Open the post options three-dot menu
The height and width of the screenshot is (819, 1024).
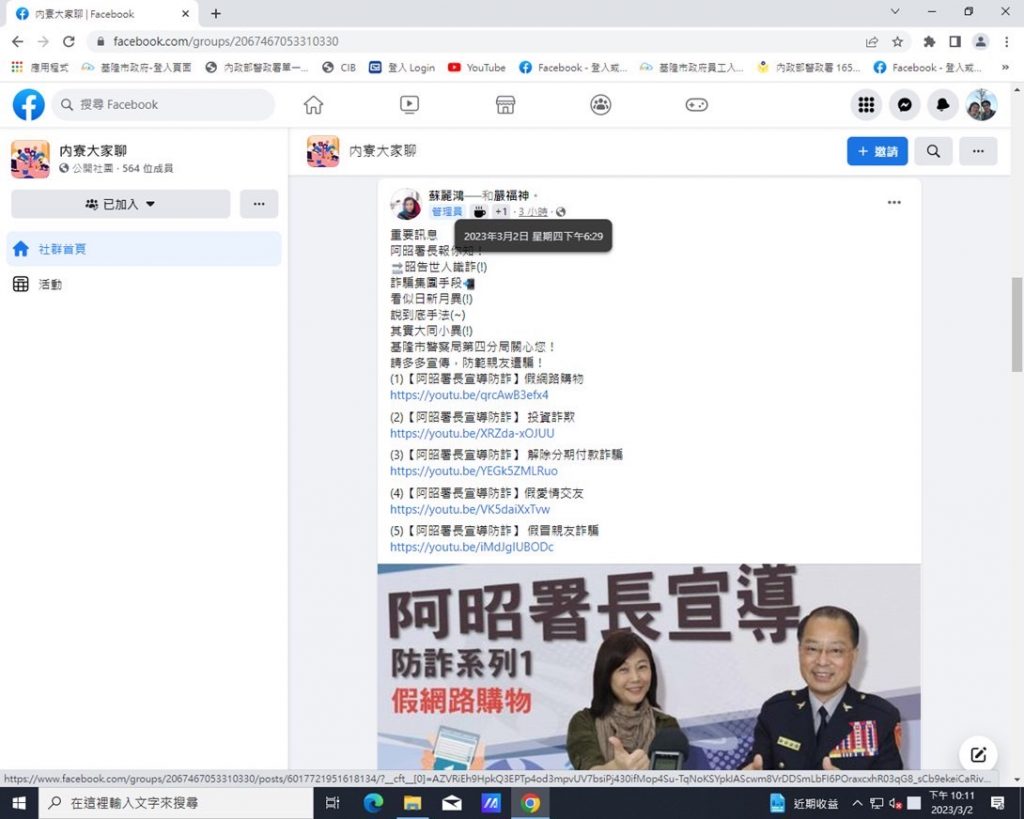[x=894, y=202]
